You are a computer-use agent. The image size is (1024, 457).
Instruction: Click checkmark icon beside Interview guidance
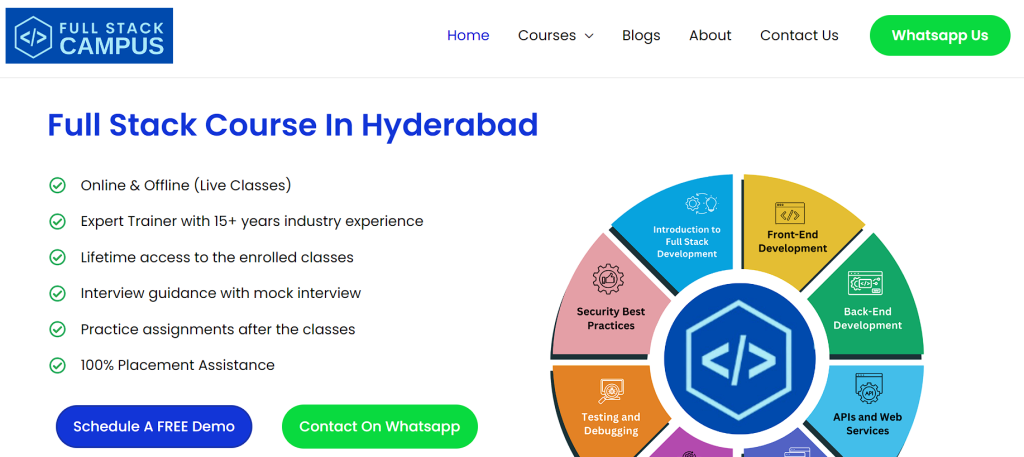click(57, 293)
